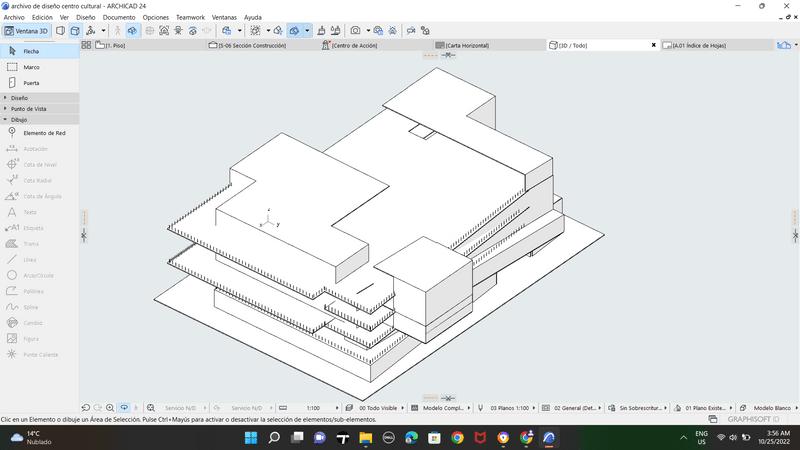Collapse the Dibujo toolbox section

pos(18,119)
